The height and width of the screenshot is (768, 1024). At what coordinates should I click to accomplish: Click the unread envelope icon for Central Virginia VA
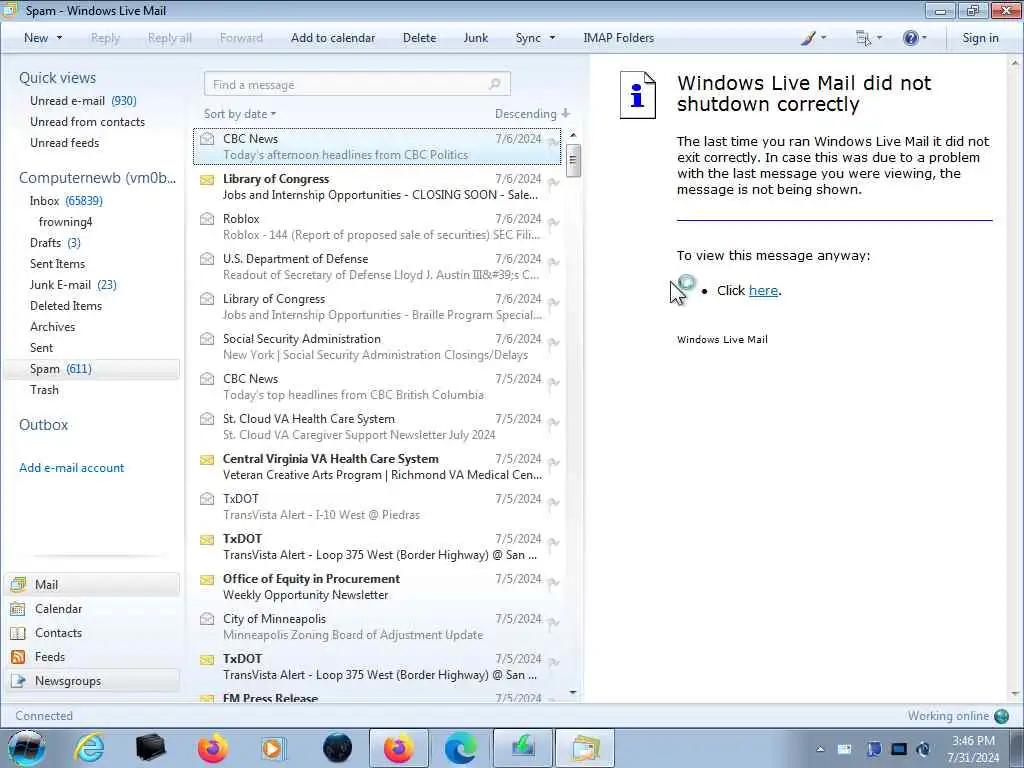click(x=207, y=459)
